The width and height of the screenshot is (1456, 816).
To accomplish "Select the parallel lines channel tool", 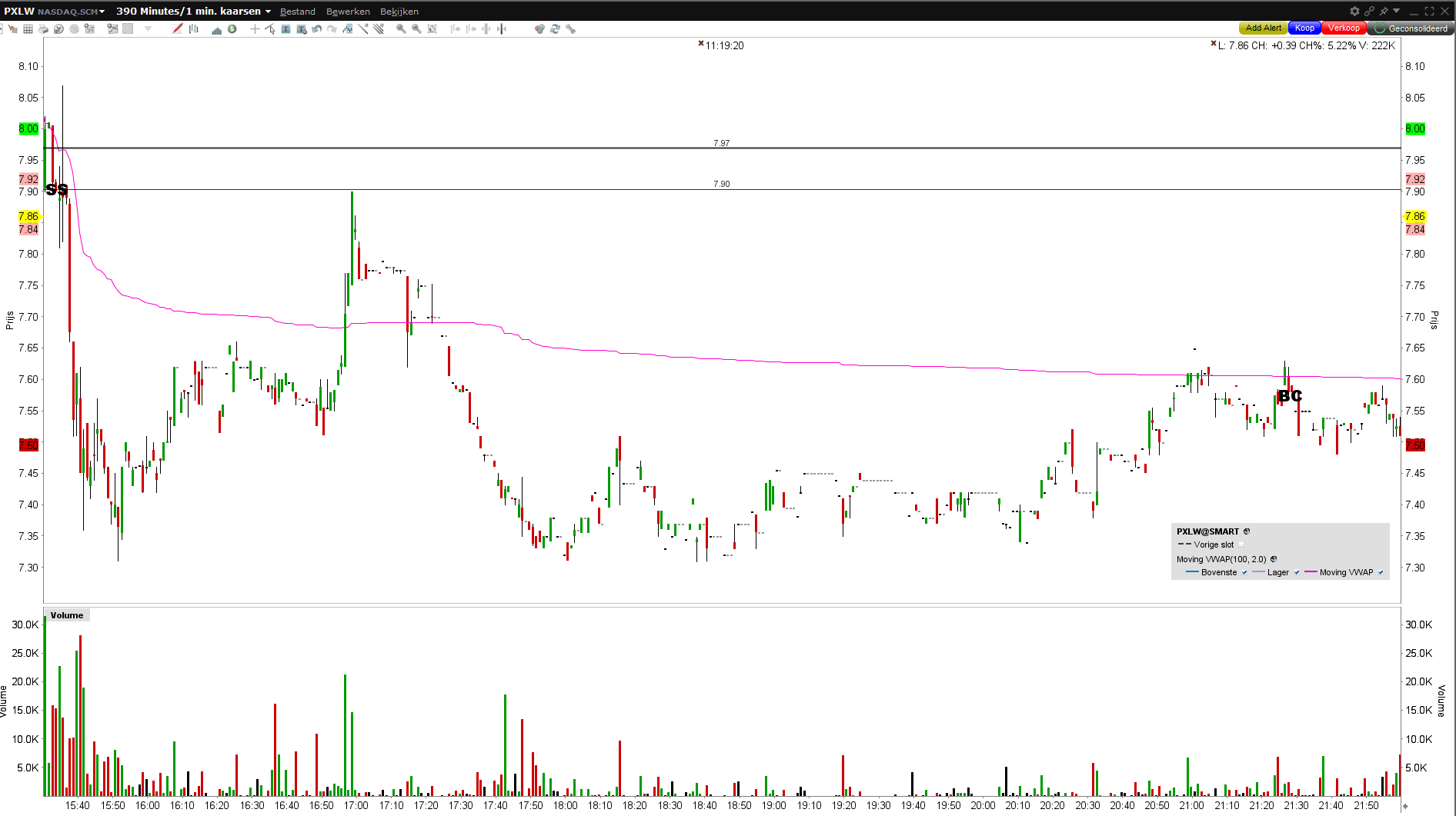I will [378, 28].
